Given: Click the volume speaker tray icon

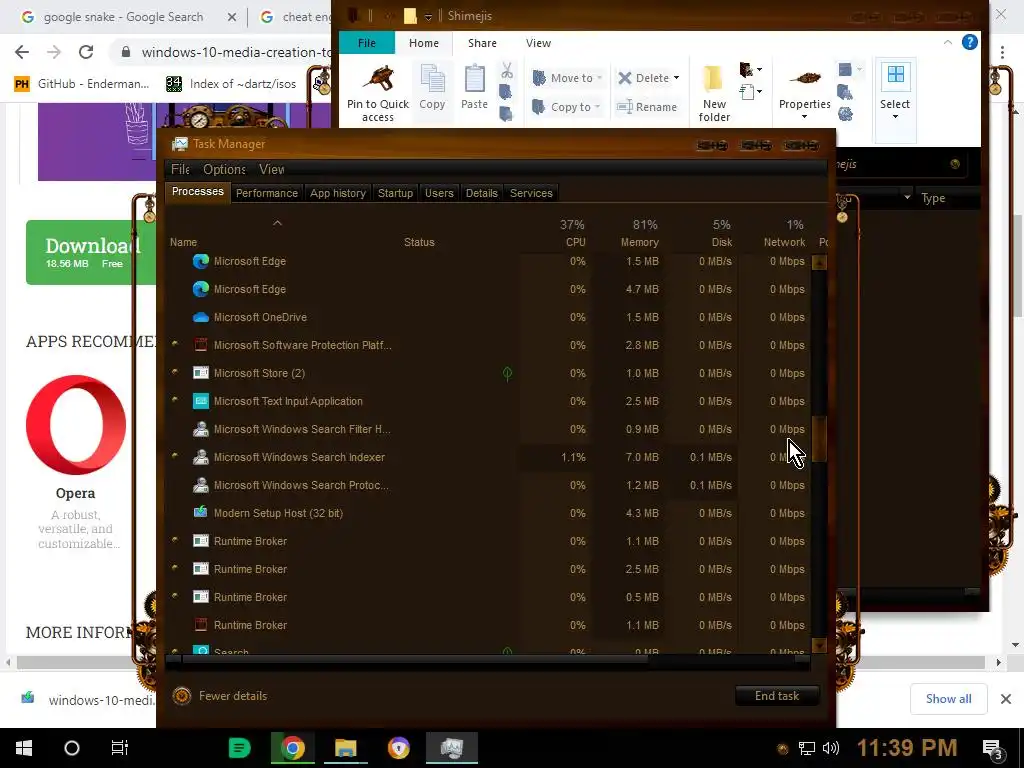Looking at the screenshot, I should click(831, 748).
